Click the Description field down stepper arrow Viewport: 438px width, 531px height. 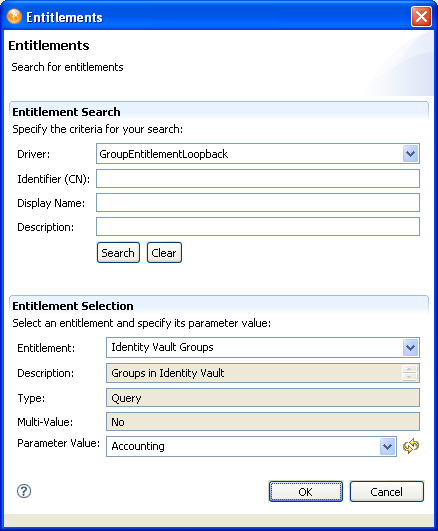(x=410, y=377)
